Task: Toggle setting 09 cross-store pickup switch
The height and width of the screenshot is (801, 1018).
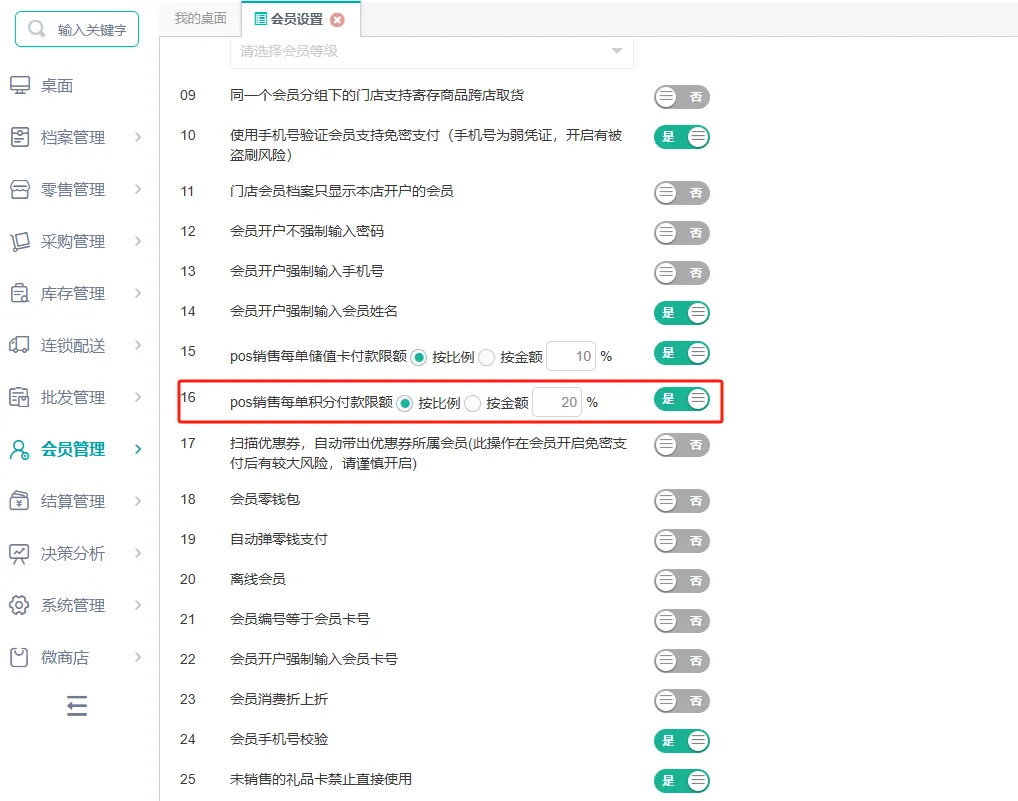Action: click(682, 97)
